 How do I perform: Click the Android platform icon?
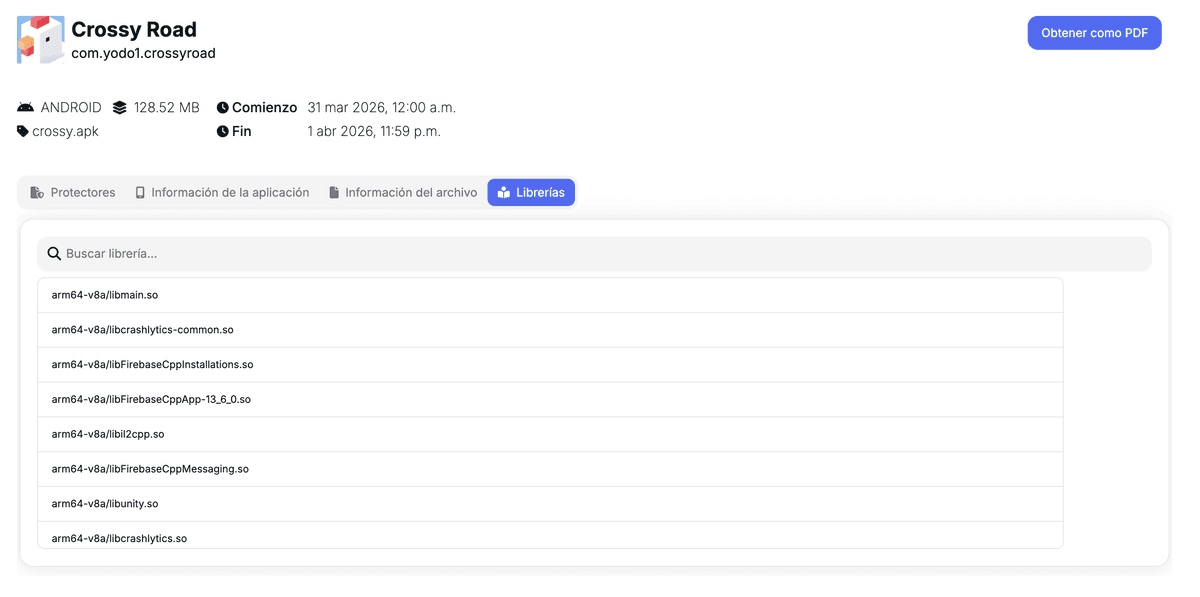pos(26,107)
